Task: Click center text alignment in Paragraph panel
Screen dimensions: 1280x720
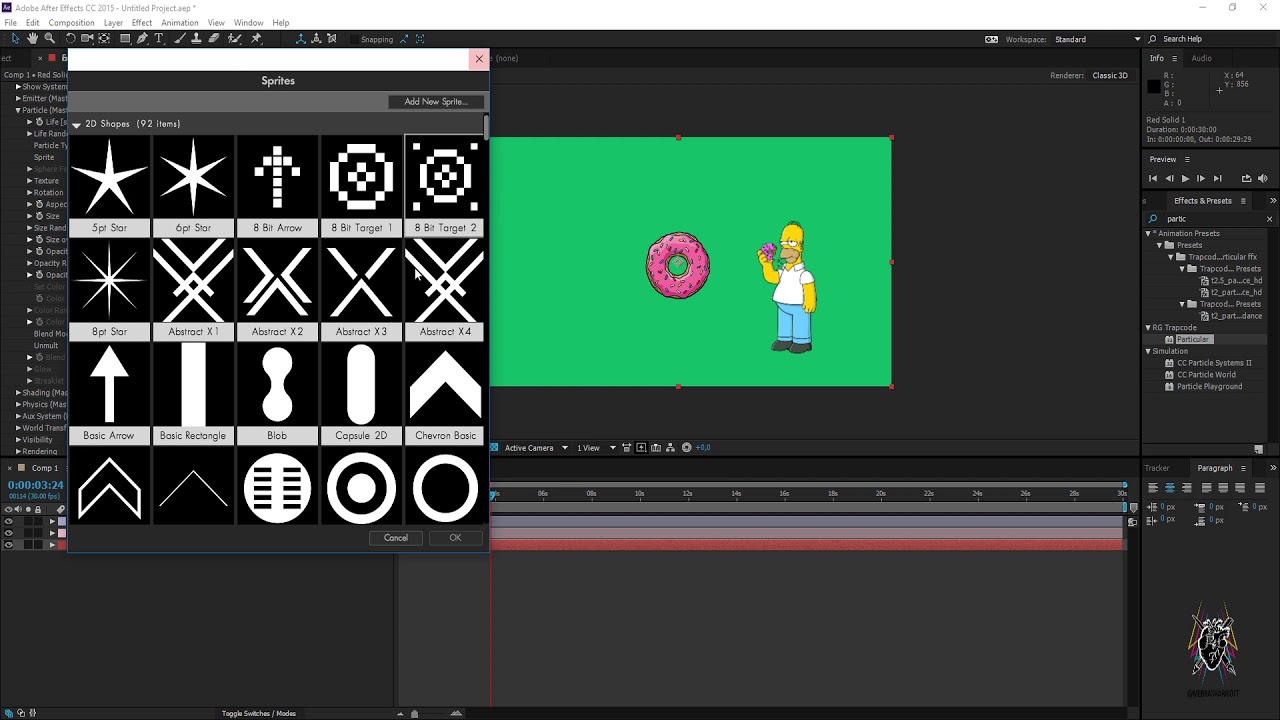Action: click(1169, 488)
